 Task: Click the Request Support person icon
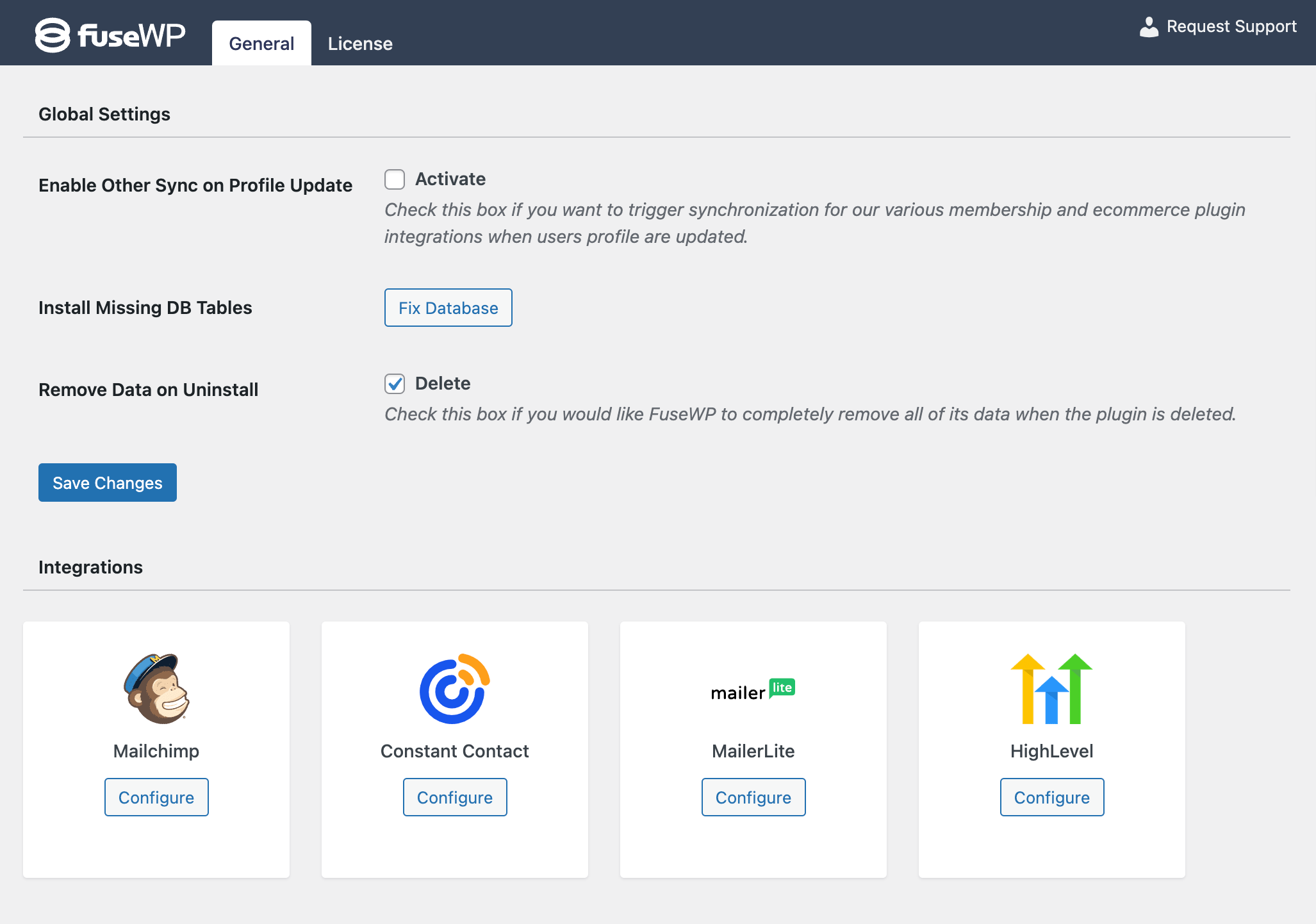point(1149,26)
